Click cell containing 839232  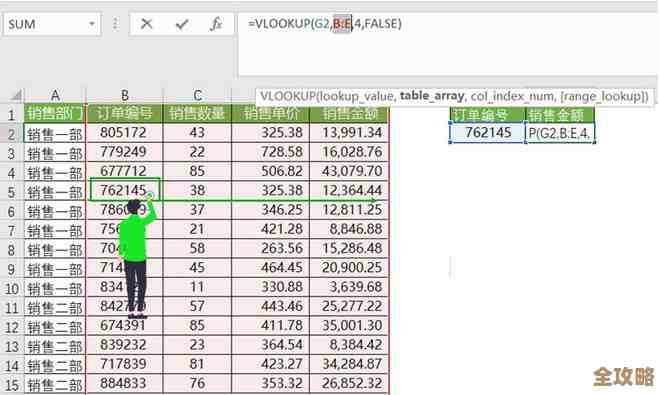(125, 345)
